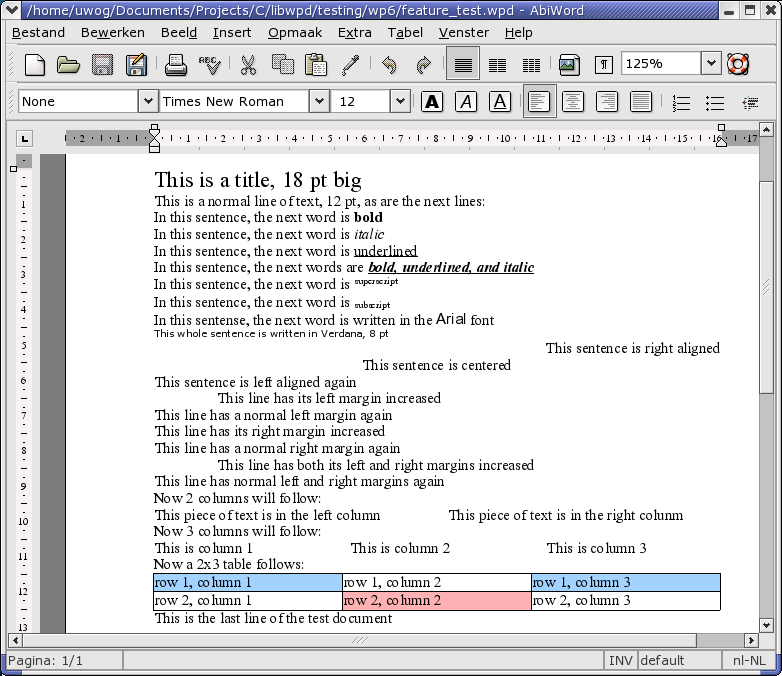
Task: Switch to two-column layout
Action: pyautogui.click(x=497, y=65)
